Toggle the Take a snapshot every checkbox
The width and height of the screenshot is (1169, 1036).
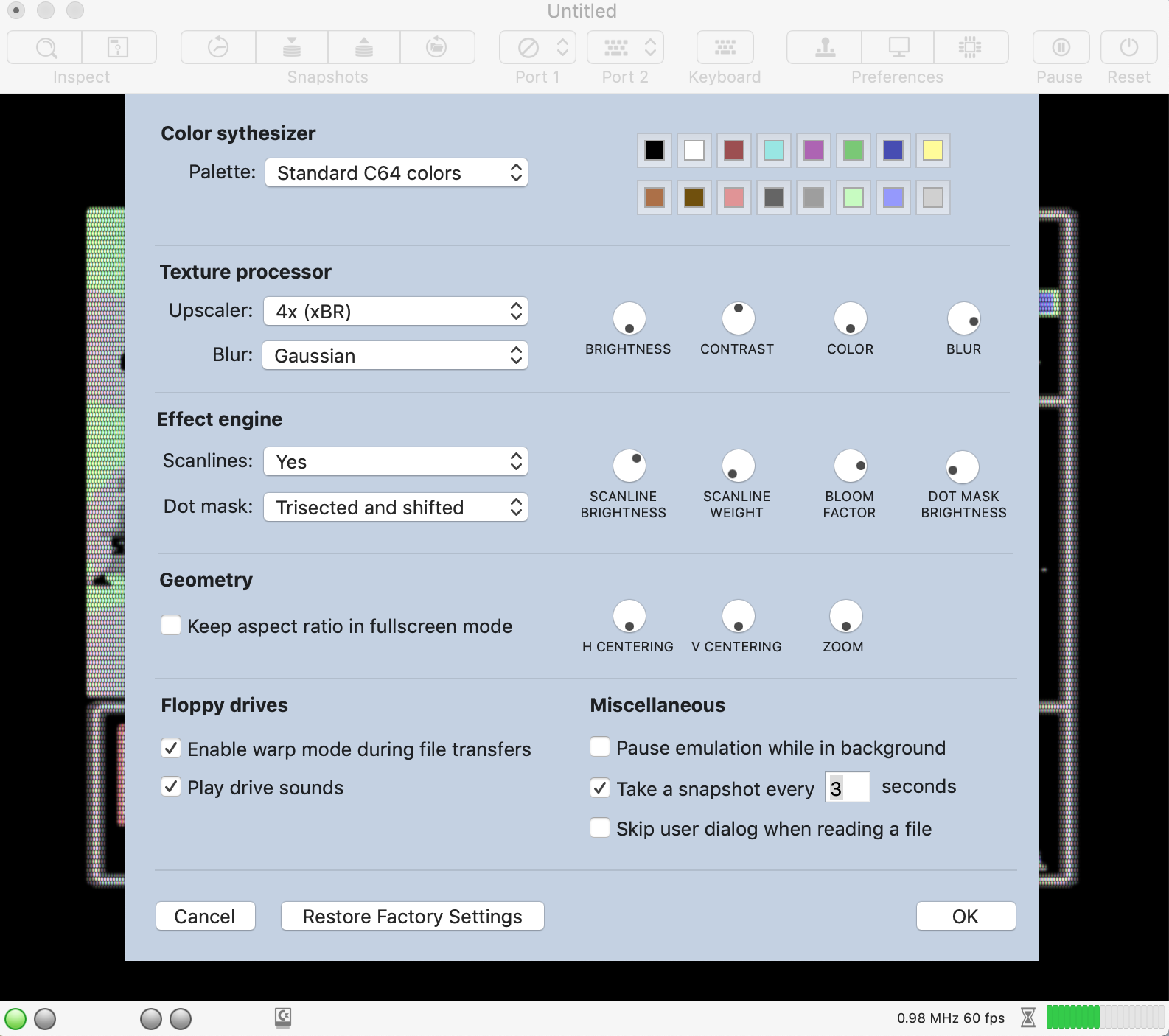pos(600,788)
